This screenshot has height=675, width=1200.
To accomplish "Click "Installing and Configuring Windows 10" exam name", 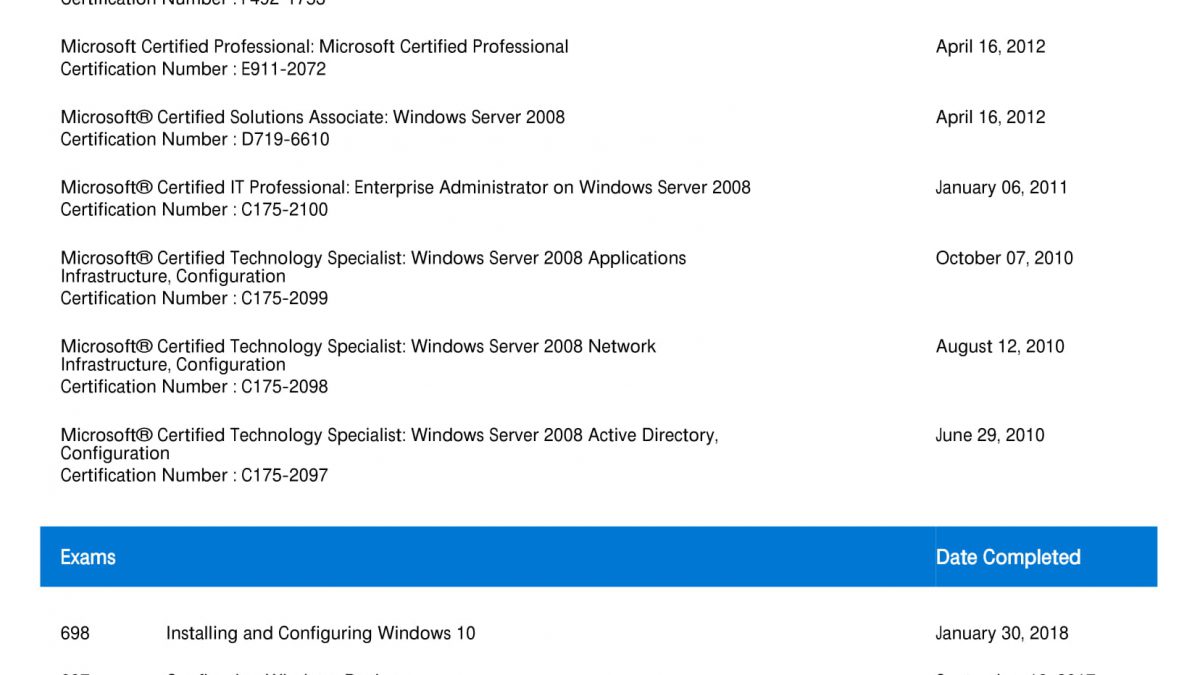I will point(321,633).
